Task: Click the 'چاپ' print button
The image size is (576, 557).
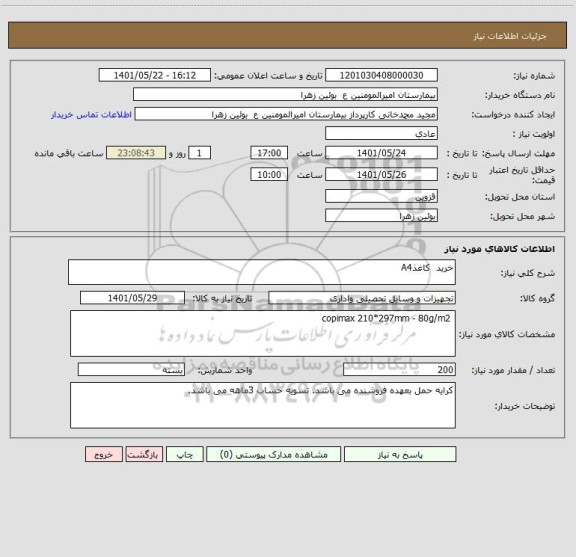Action: [184, 454]
